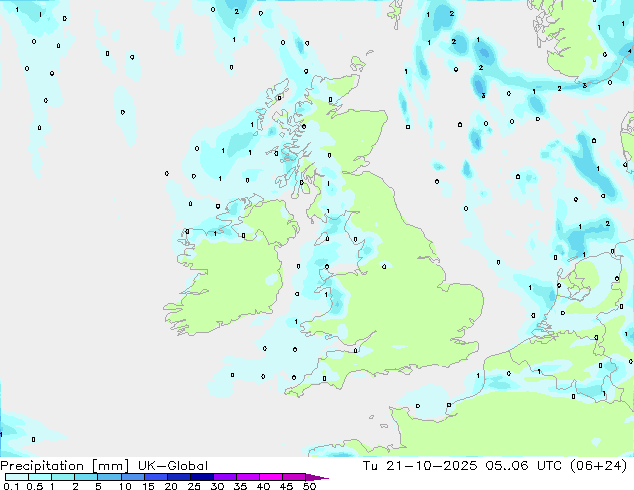Click the legend swatch between 30 and 35
The image size is (634, 490).
(x=225, y=477)
